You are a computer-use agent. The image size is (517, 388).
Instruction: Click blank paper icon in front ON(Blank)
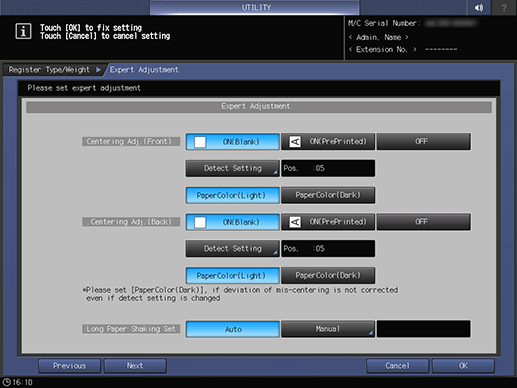coord(200,142)
